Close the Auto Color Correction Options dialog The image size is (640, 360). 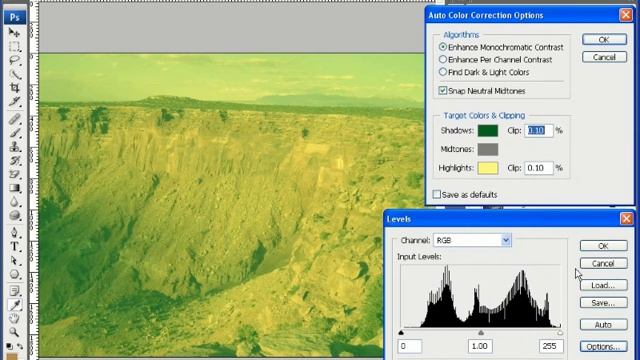point(626,15)
